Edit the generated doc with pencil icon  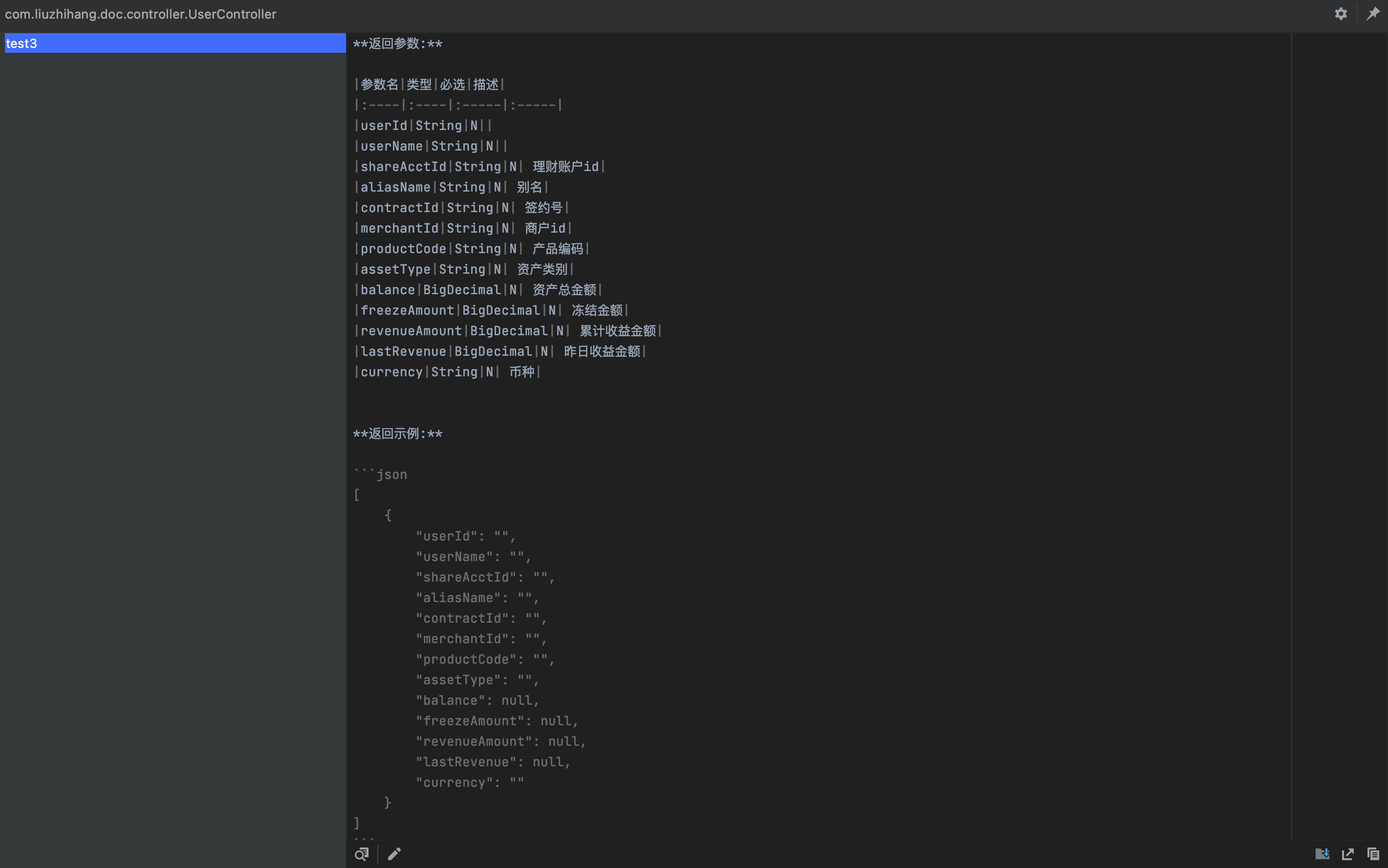click(x=394, y=854)
